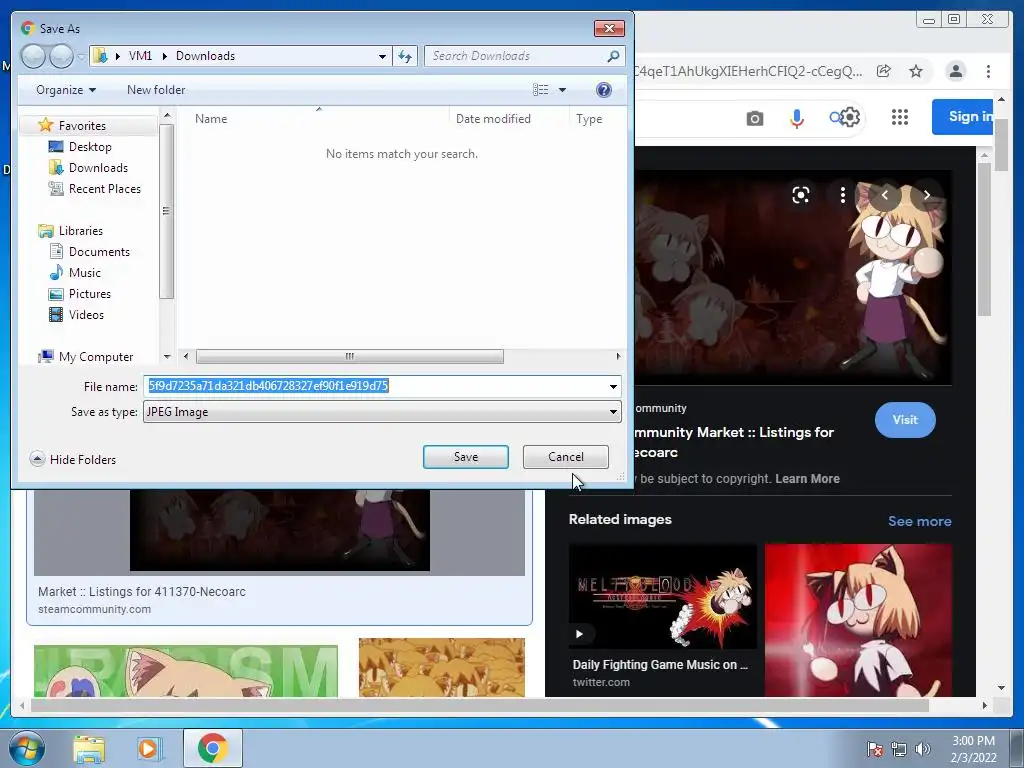Start voice search with microphone icon
The image size is (1024, 768).
tap(796, 118)
